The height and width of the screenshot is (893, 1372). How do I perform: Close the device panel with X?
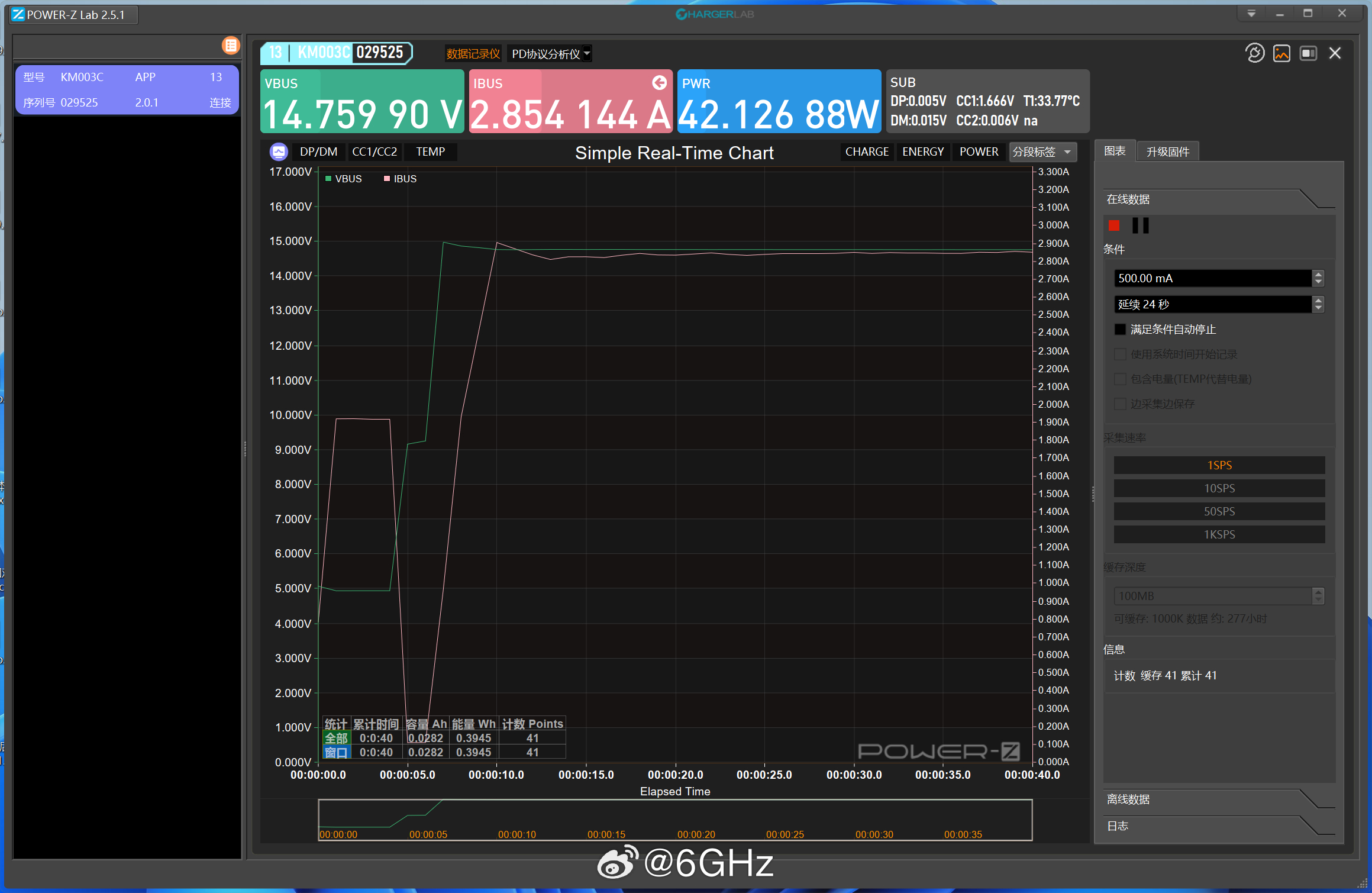point(1335,53)
